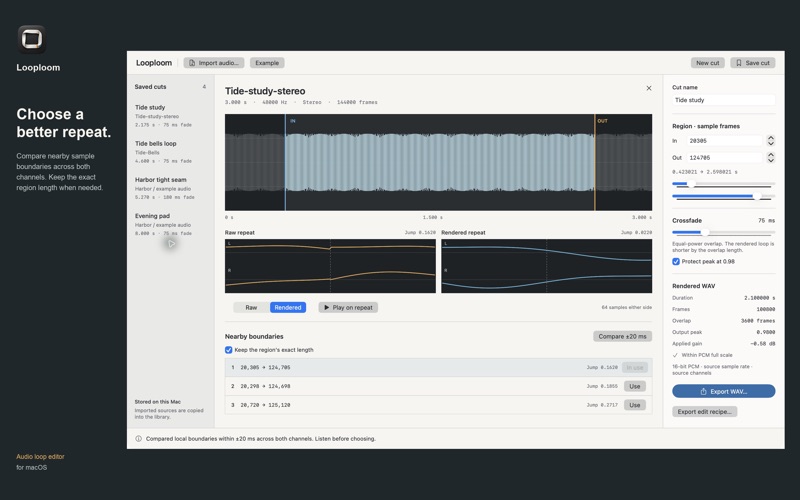Use boundary 20,298 → 124,698
The image size is (800, 500).
(x=635, y=386)
